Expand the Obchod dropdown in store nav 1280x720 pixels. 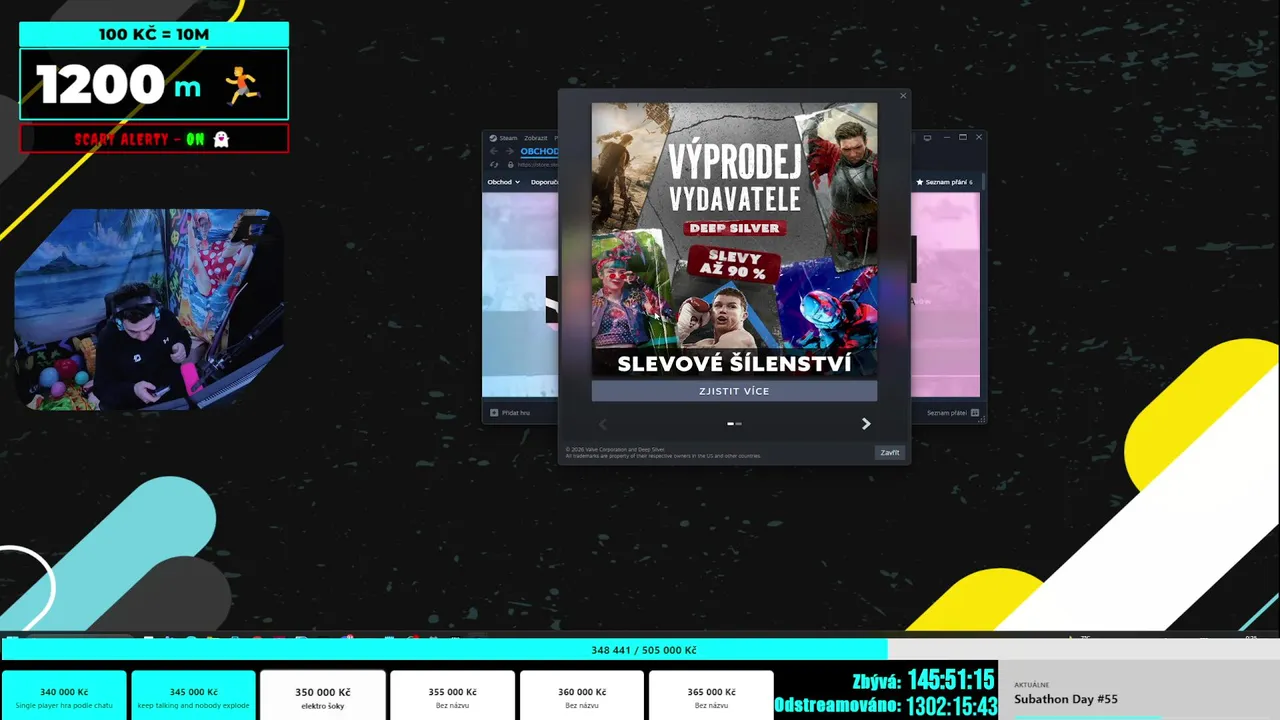(x=503, y=182)
